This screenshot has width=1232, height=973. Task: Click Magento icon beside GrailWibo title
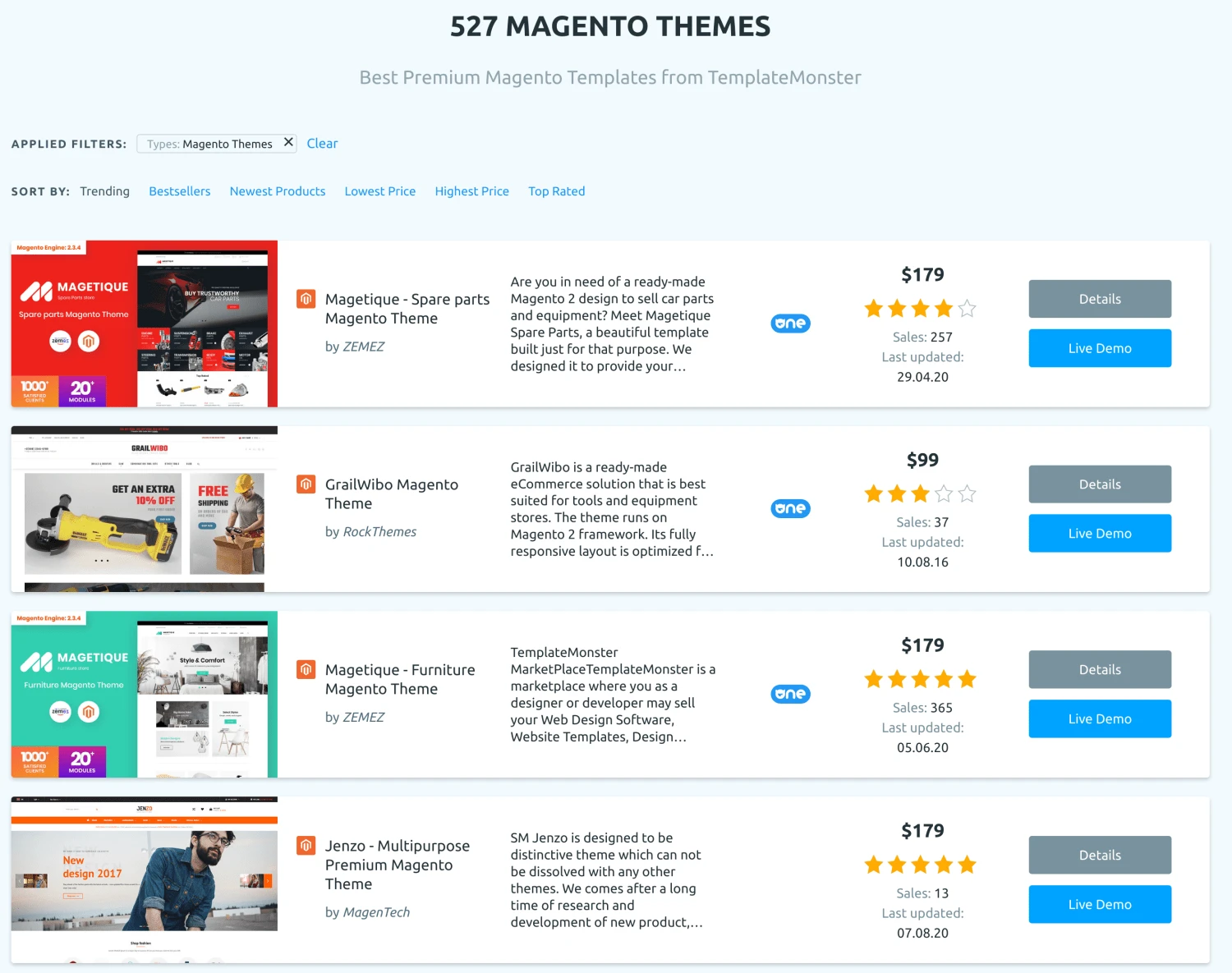click(x=306, y=484)
